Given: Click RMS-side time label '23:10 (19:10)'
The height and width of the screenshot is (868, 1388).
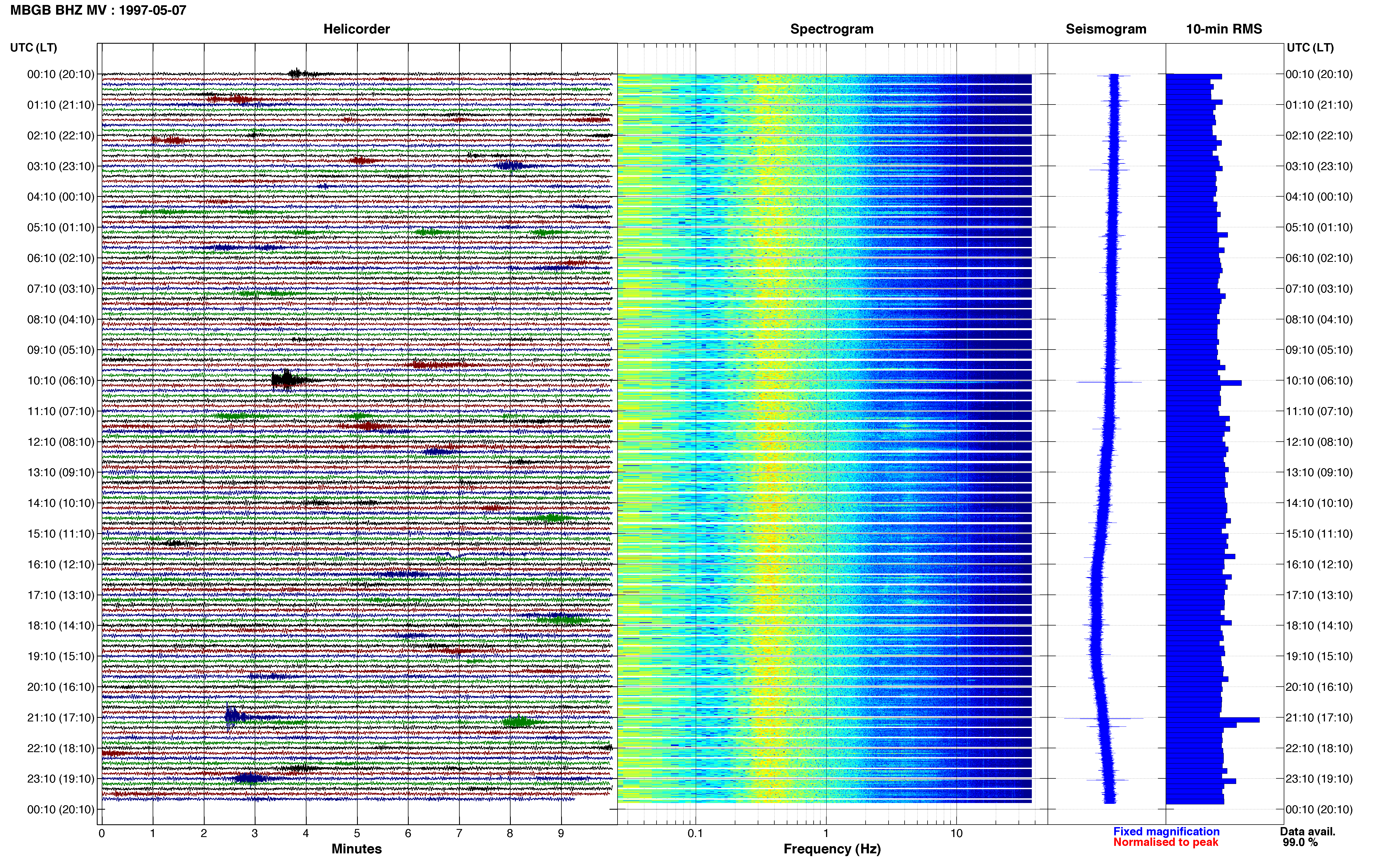Looking at the screenshot, I should [1319, 779].
